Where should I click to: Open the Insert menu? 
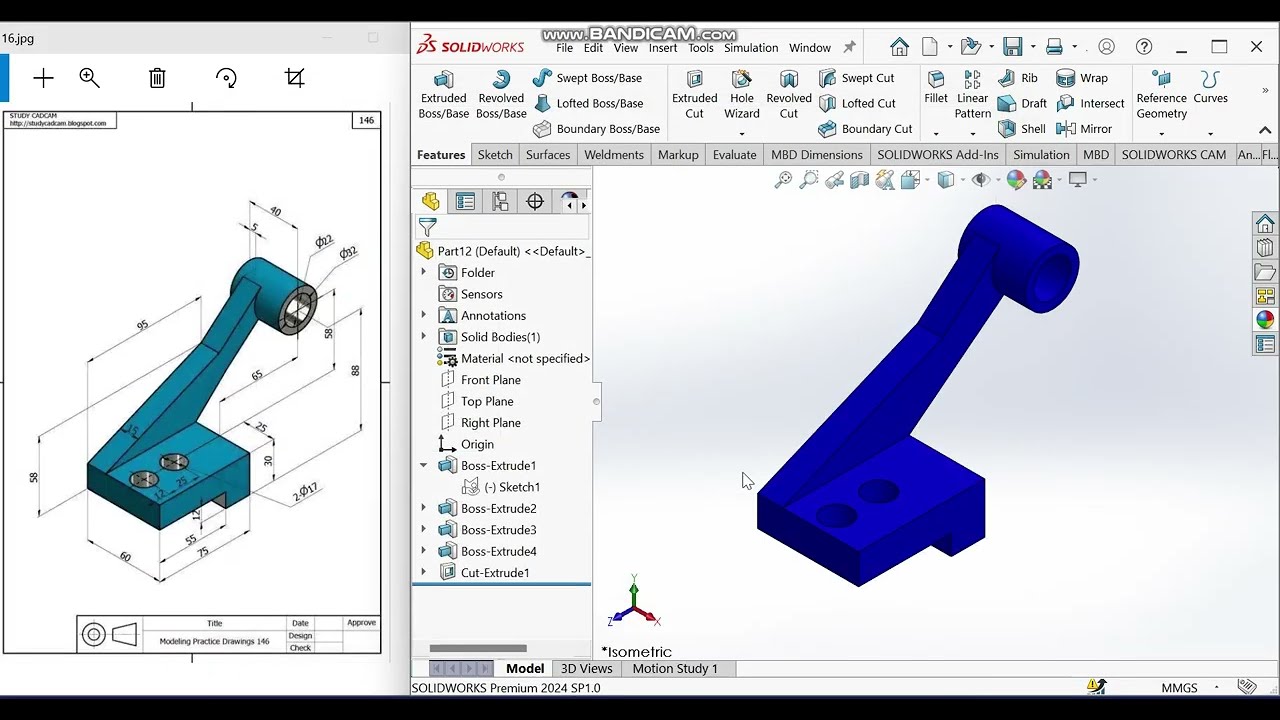pyautogui.click(x=663, y=48)
